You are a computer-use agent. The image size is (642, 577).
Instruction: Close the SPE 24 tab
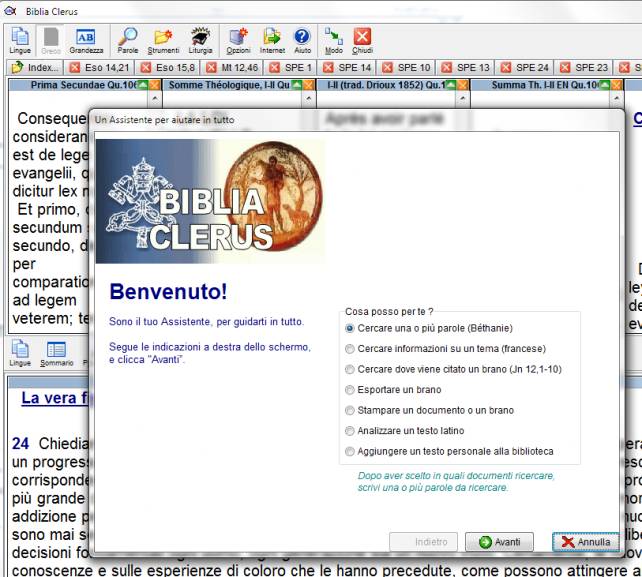[506, 68]
